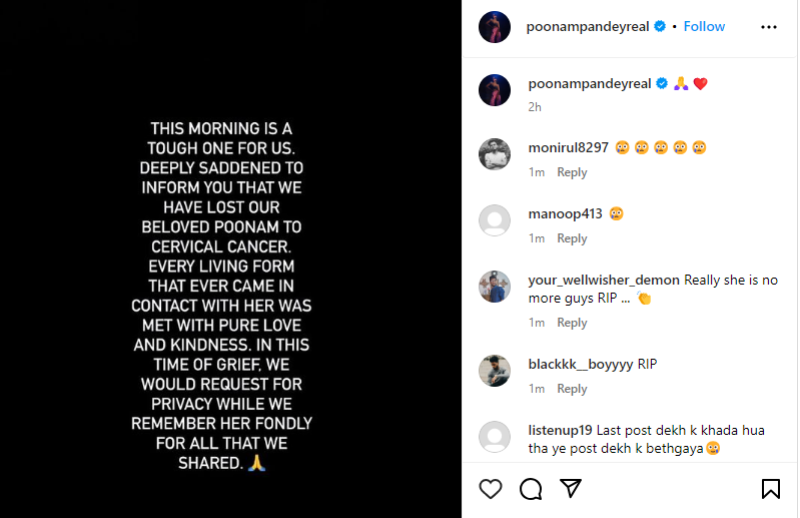This screenshot has height=518, width=800.
Task: Visit your_wellwisher_demon profile link
Action: (603, 280)
